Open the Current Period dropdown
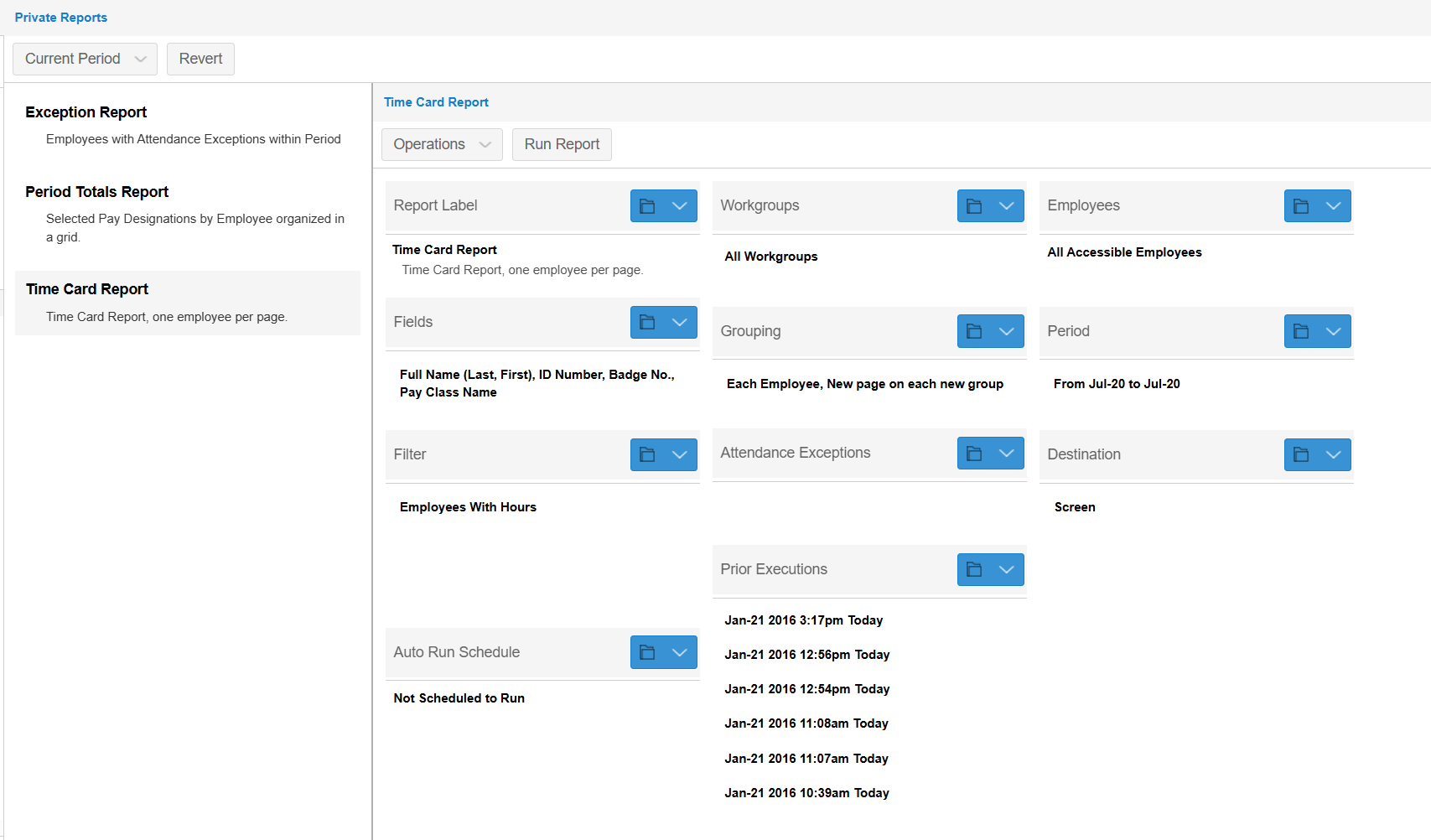The image size is (1431, 840). [85, 60]
